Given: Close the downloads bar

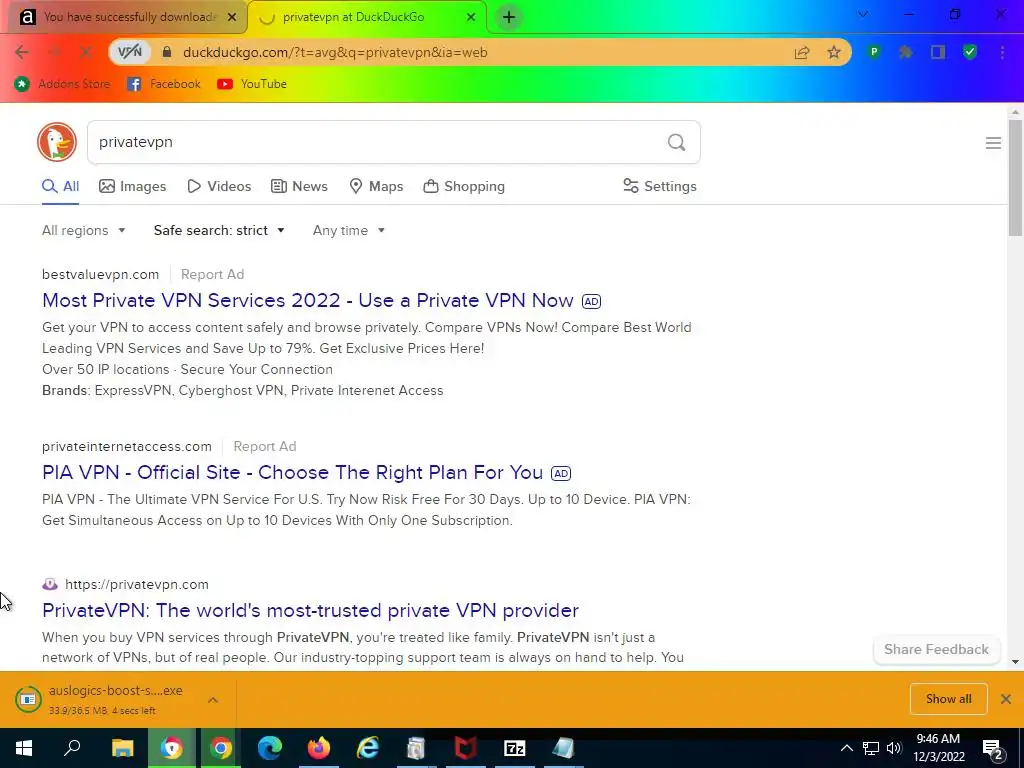Looking at the screenshot, I should pyautogui.click(x=1006, y=699).
